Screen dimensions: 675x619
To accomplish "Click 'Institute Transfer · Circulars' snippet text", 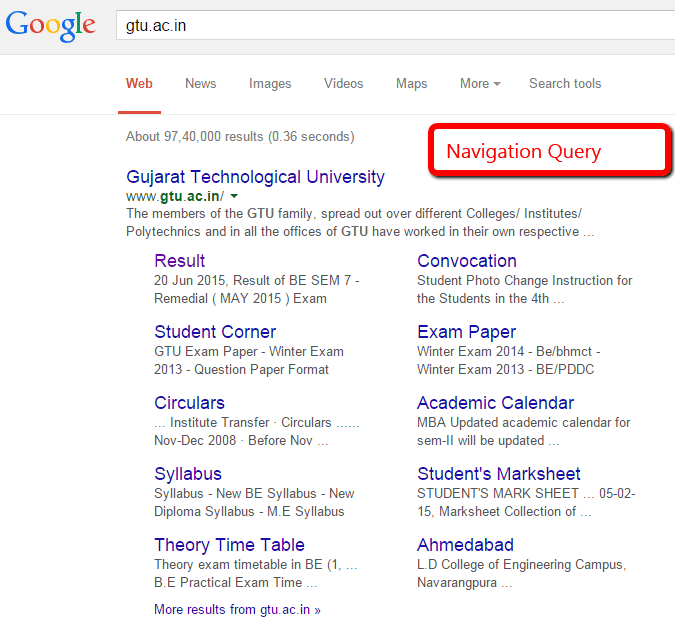I will [x=251, y=423].
